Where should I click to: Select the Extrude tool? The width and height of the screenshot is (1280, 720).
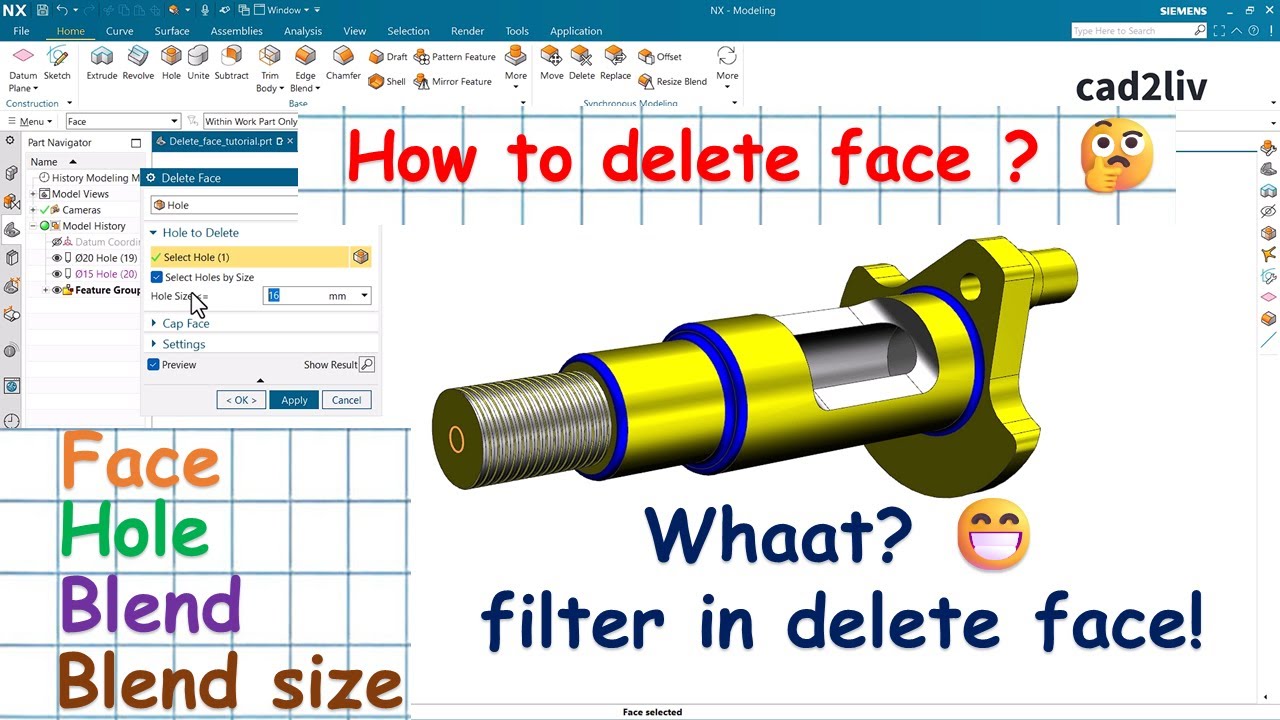(102, 62)
